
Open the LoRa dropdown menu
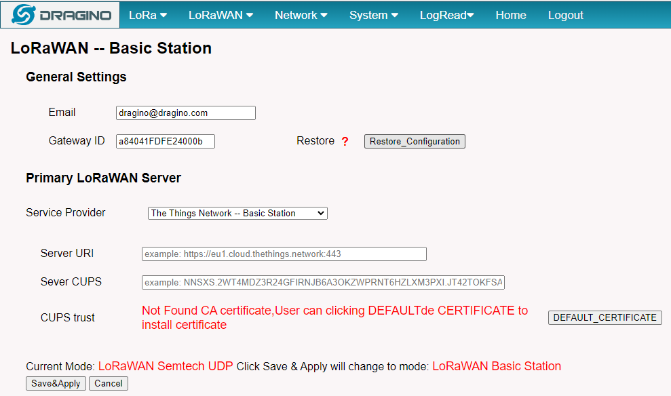point(148,15)
